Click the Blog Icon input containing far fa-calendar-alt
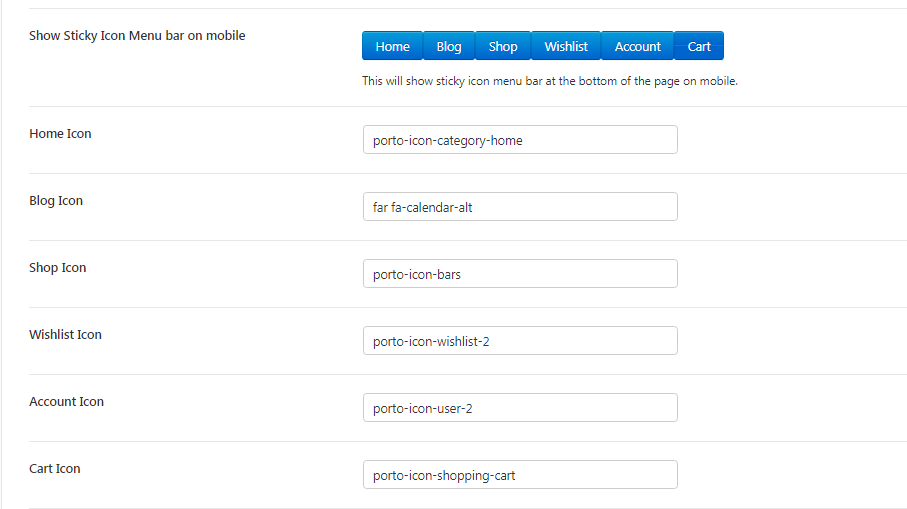Image resolution: width=907 pixels, height=509 pixels. tap(520, 207)
